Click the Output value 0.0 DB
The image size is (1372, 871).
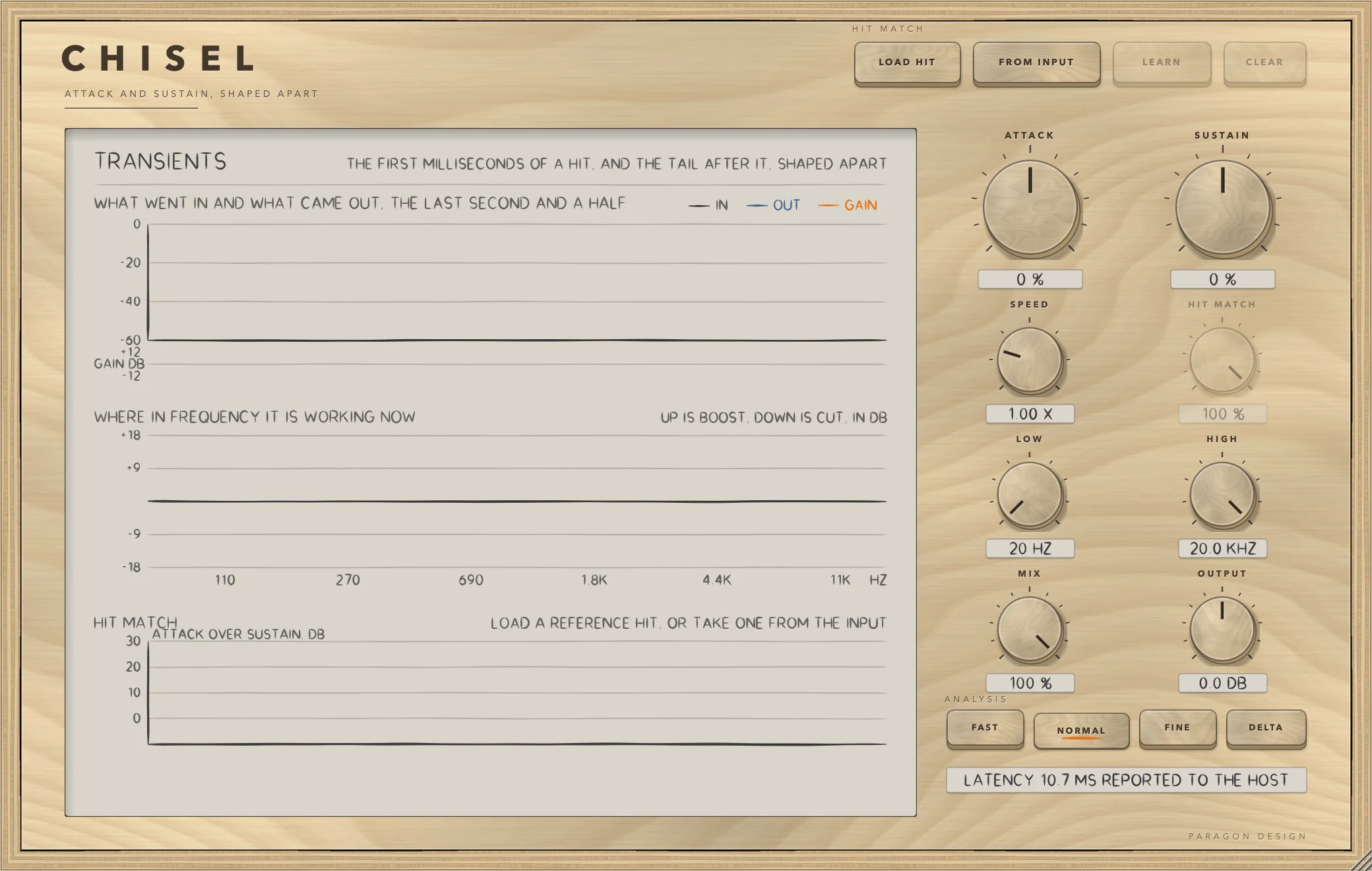pos(1222,683)
